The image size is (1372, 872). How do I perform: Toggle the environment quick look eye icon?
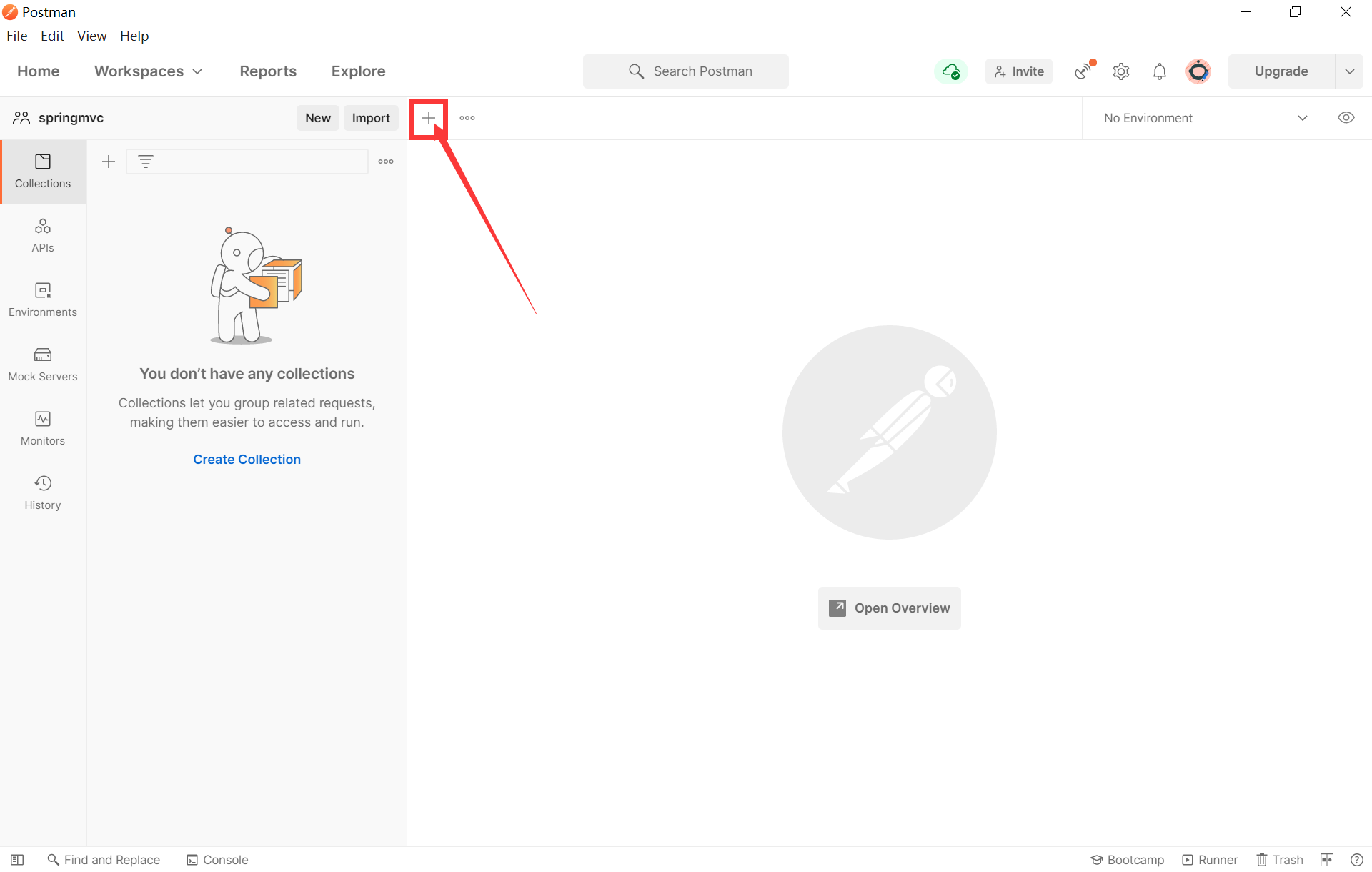pos(1346,118)
